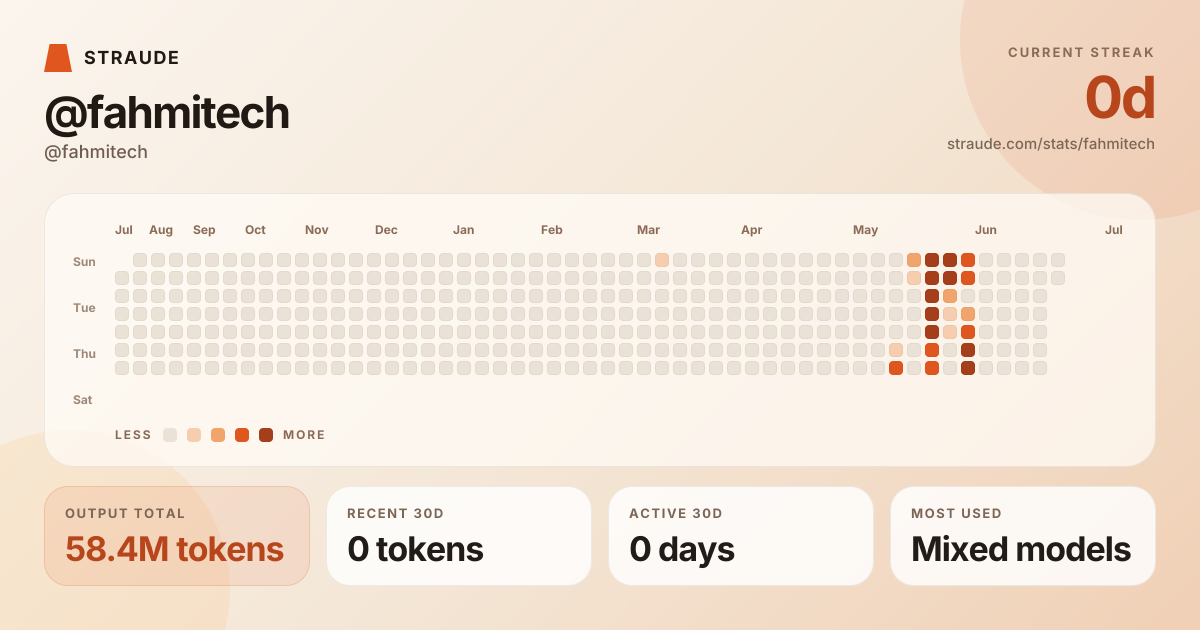Open the Recent 30D tokens card
This screenshot has width=1200, height=630.
[459, 536]
